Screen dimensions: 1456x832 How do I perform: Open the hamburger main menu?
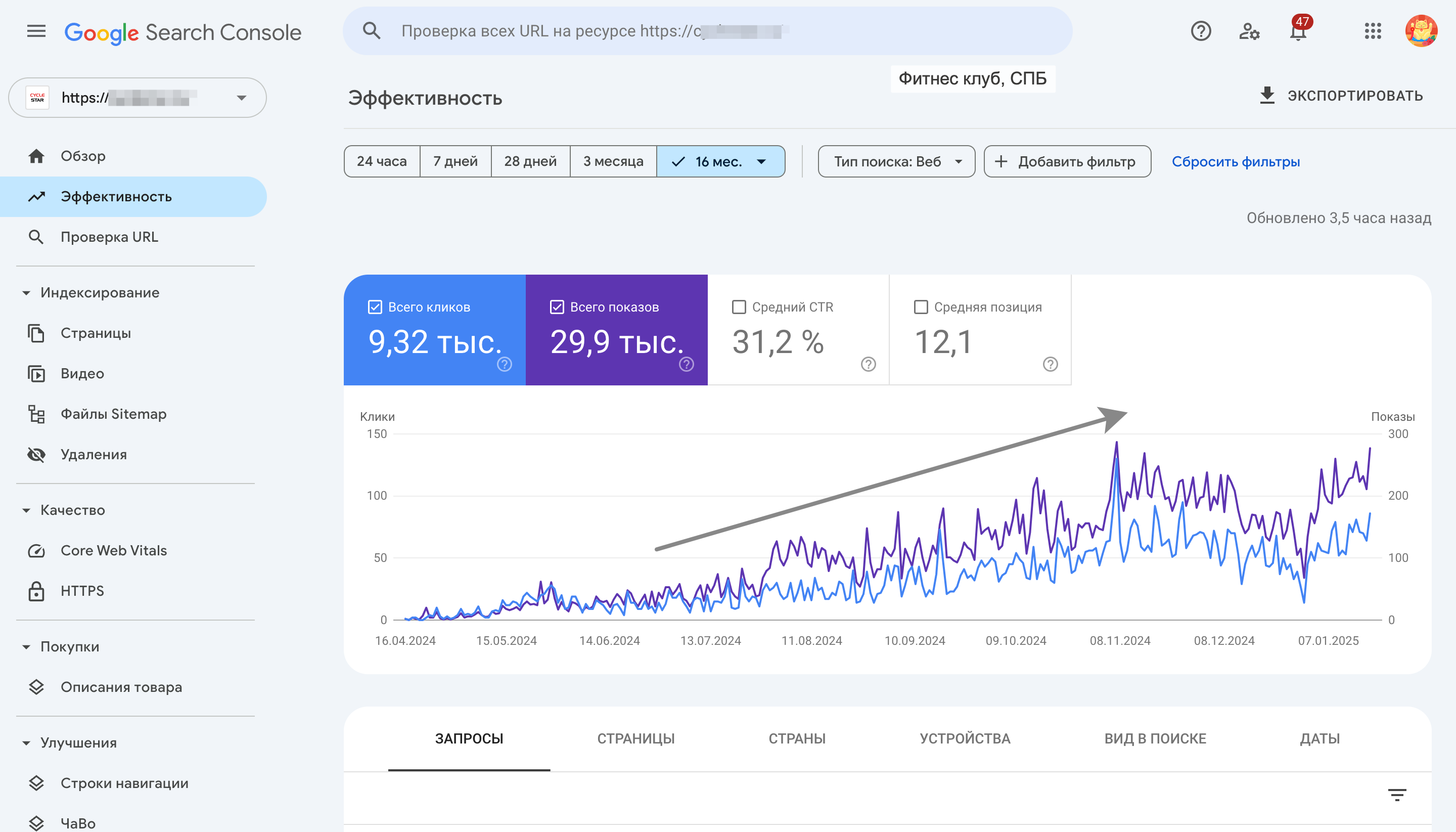click(x=36, y=31)
